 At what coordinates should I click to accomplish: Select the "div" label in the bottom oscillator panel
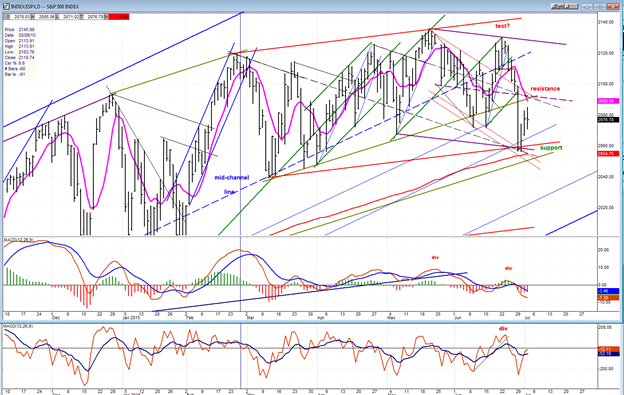[x=503, y=329]
